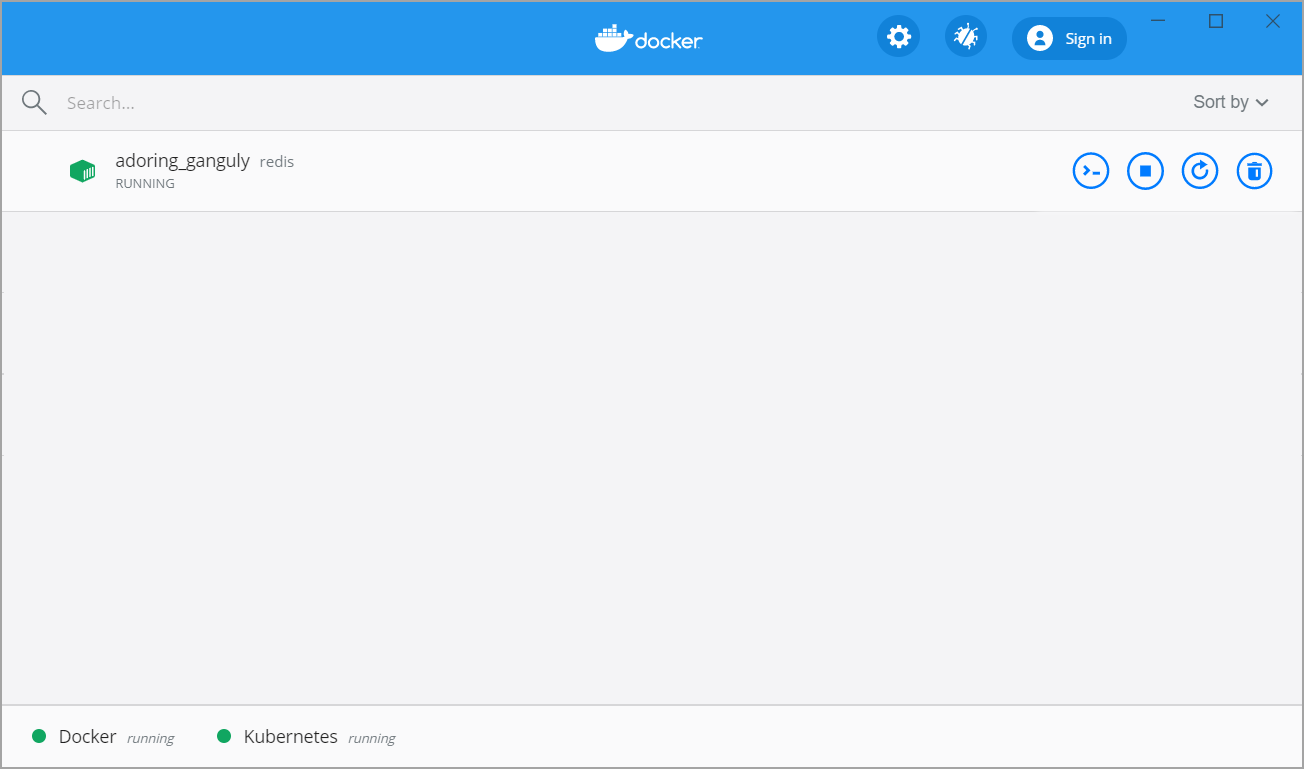Viewport: 1304px width, 769px height.
Task: Stop the adoring_ganguly container
Action: 1145,171
